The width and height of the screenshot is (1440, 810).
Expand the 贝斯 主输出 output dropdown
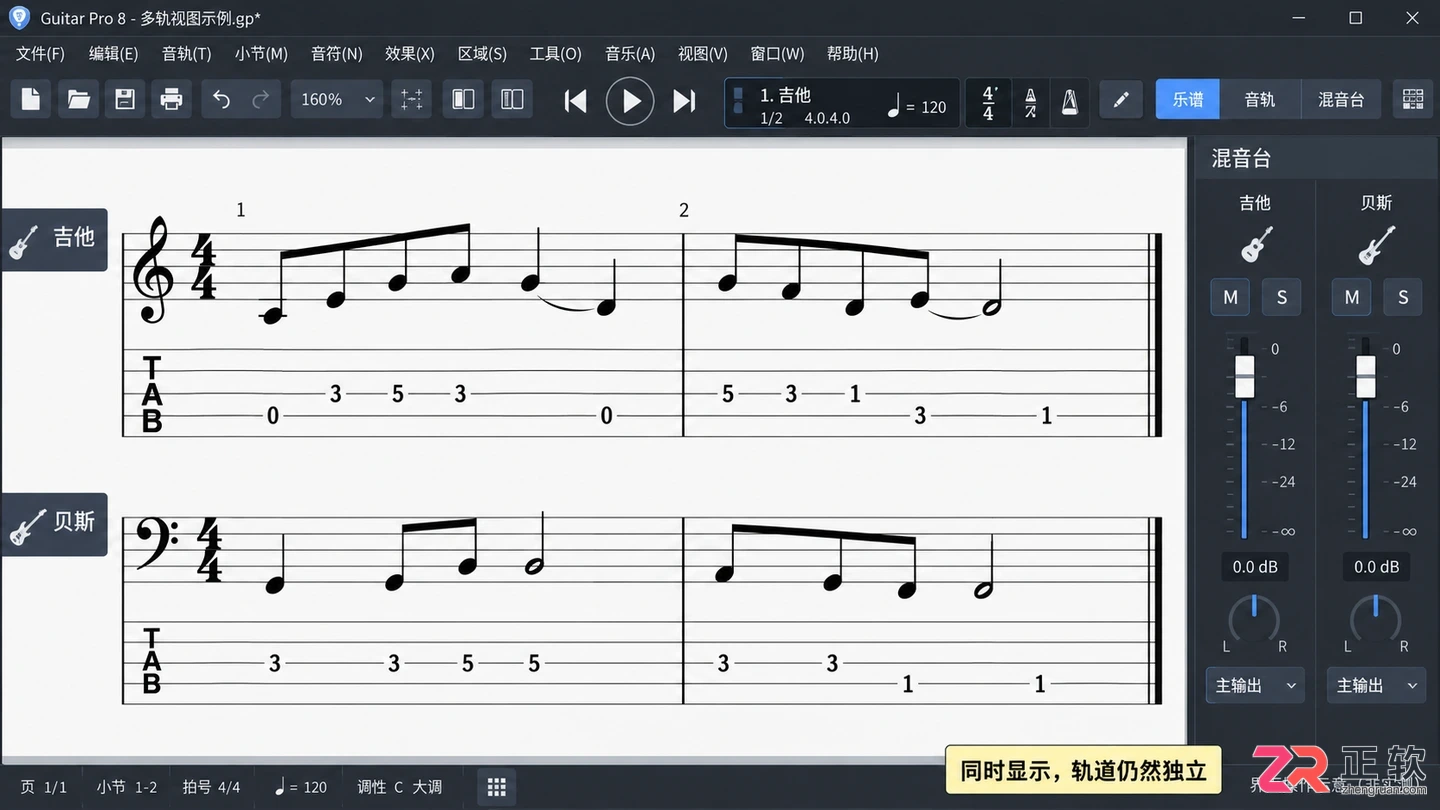click(x=1377, y=685)
